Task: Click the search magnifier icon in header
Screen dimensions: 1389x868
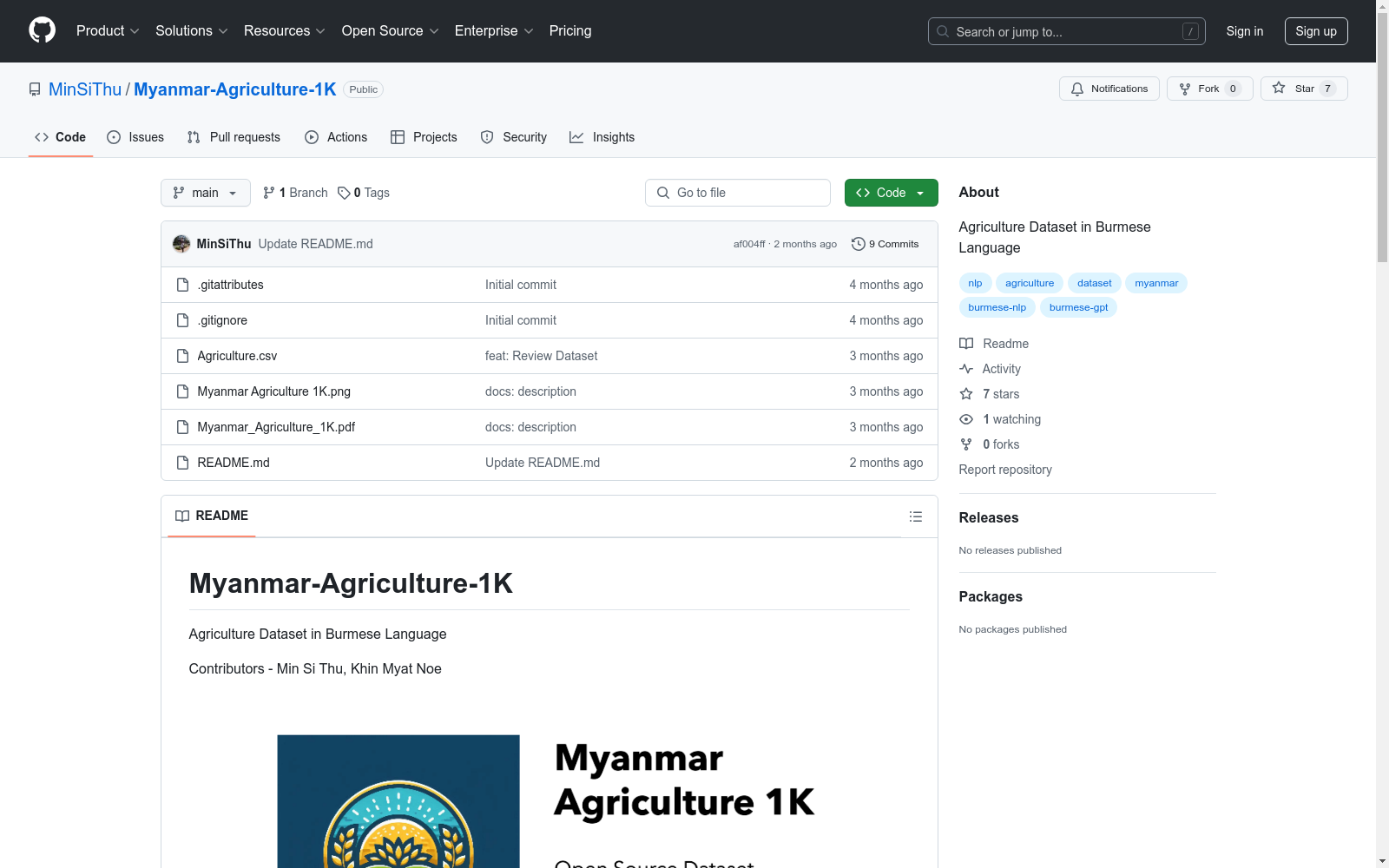Action: point(943,31)
